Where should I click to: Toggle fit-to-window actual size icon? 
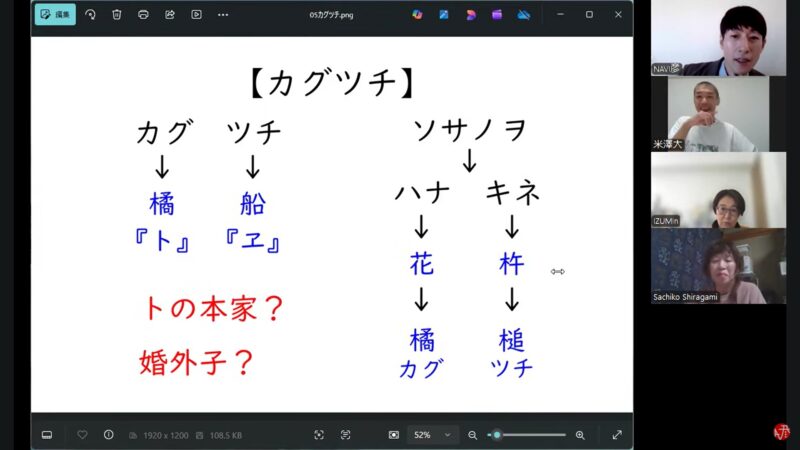[x=394, y=435]
